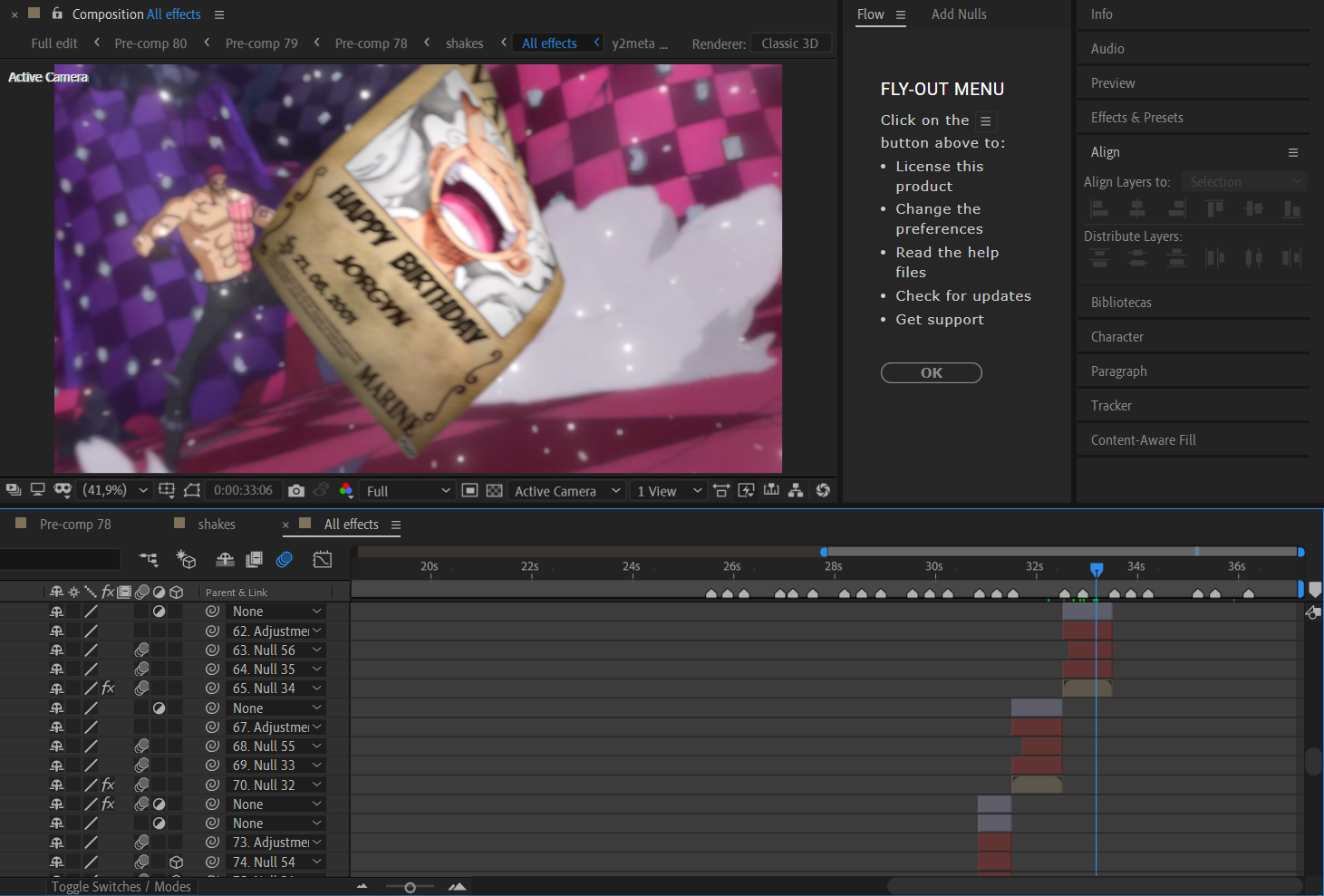The image size is (1324, 896).
Task: Toggle the Draft 3D icon in timeline
Action: pyautogui.click(x=186, y=560)
